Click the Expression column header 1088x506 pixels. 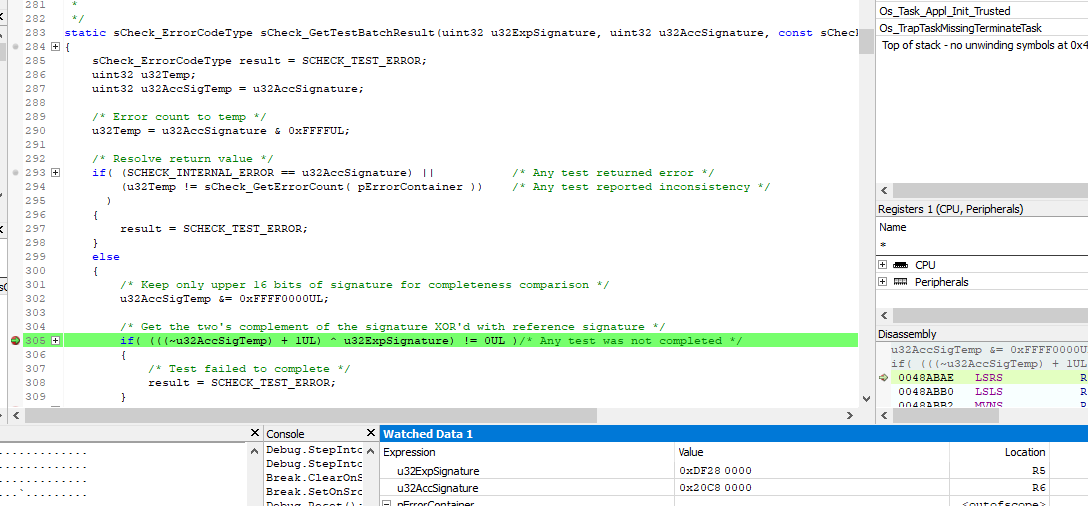coord(409,452)
